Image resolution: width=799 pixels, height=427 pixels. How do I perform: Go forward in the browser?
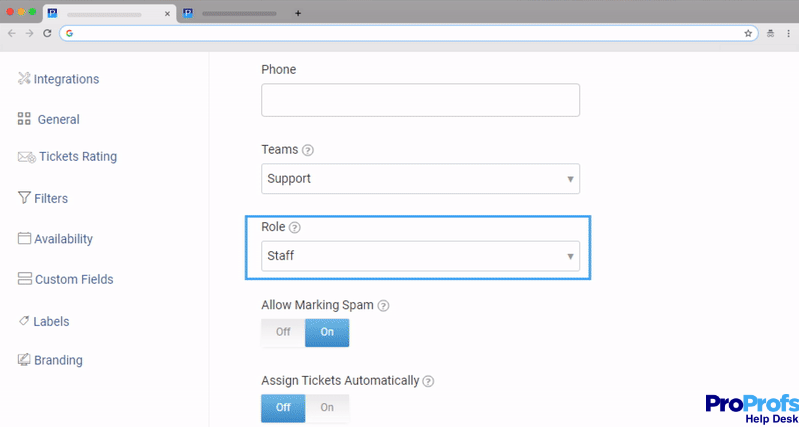click(30, 33)
